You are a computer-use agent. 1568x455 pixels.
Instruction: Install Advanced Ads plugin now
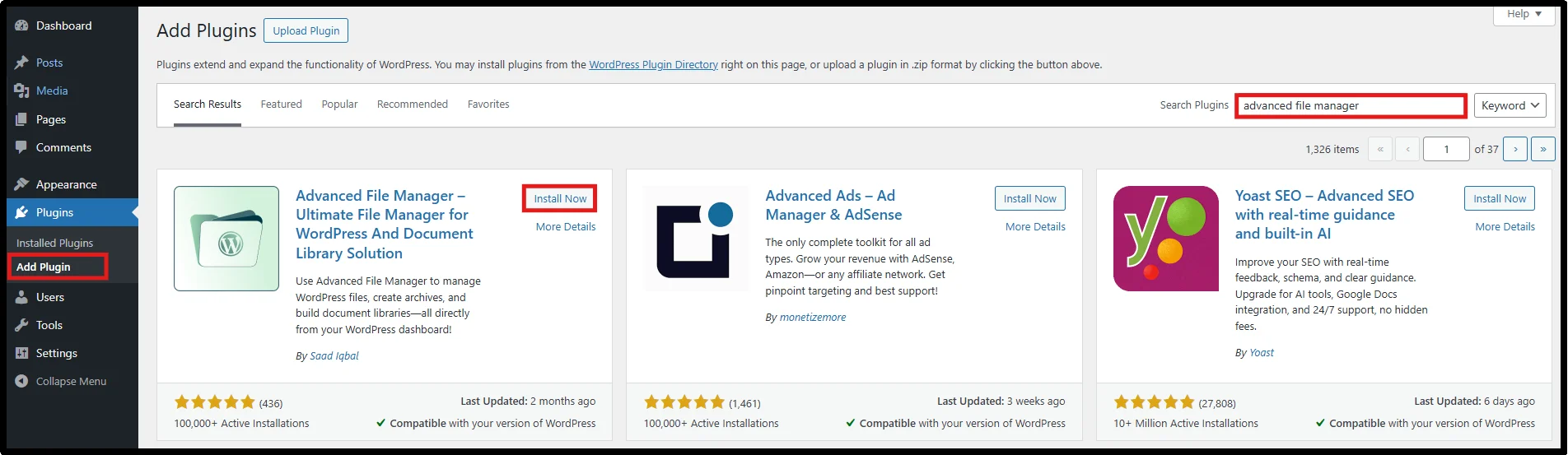coord(1029,198)
